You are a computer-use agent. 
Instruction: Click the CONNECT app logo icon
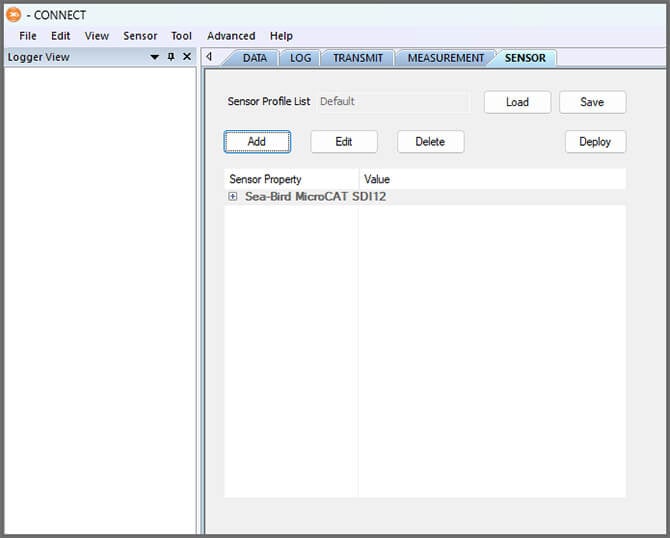click(x=14, y=15)
